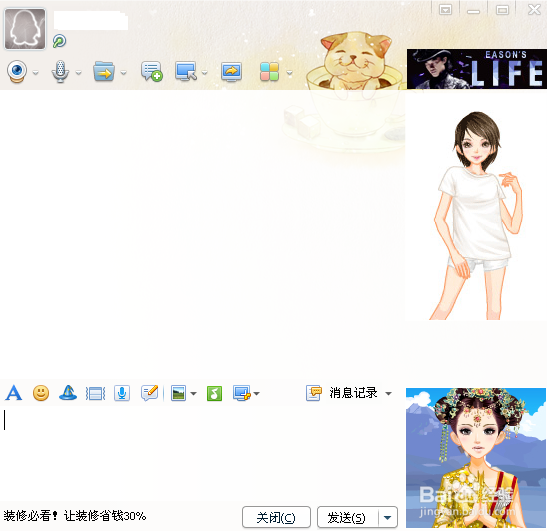The image size is (547, 531).
Task: Open the window menu dropdown icon in title bar
Action: click(x=445, y=9)
